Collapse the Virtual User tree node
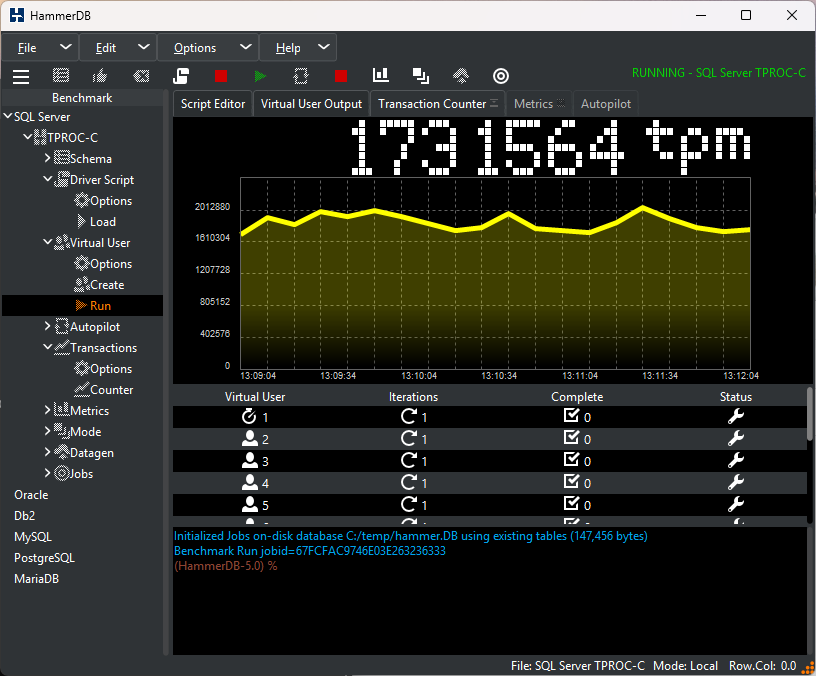Viewport: 816px width, 676px height. point(47,242)
